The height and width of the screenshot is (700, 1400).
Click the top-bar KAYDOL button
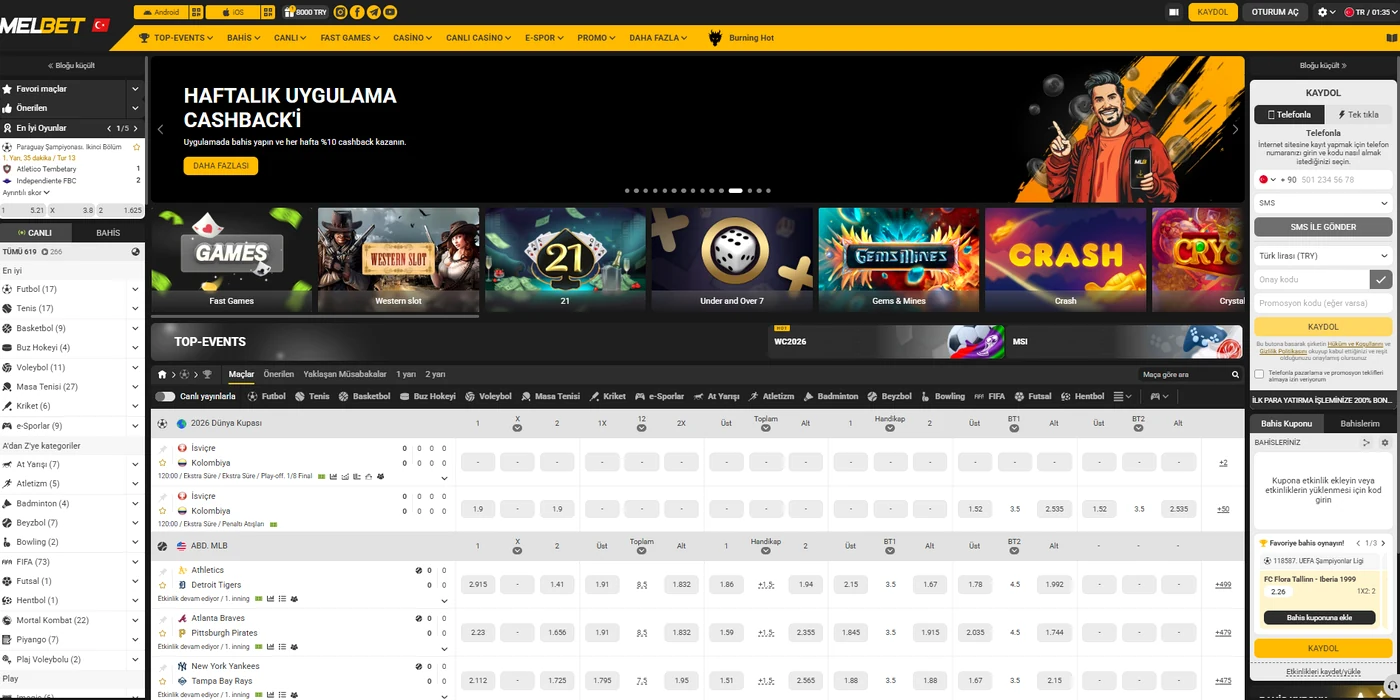point(1213,12)
